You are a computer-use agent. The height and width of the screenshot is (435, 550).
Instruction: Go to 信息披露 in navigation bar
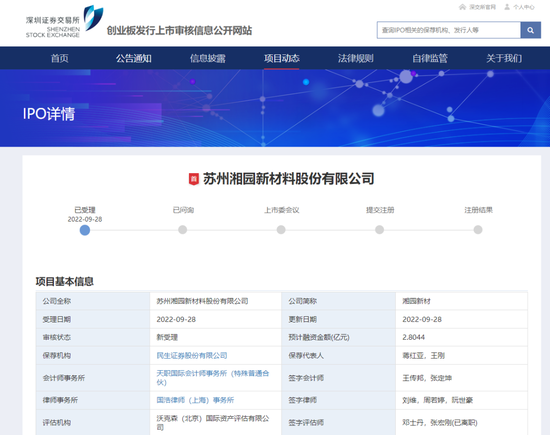coord(208,58)
